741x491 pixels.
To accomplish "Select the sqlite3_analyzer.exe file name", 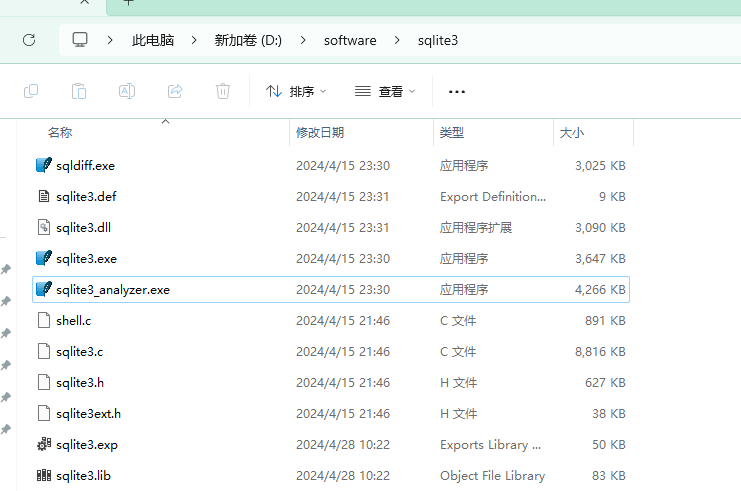I will pos(113,290).
